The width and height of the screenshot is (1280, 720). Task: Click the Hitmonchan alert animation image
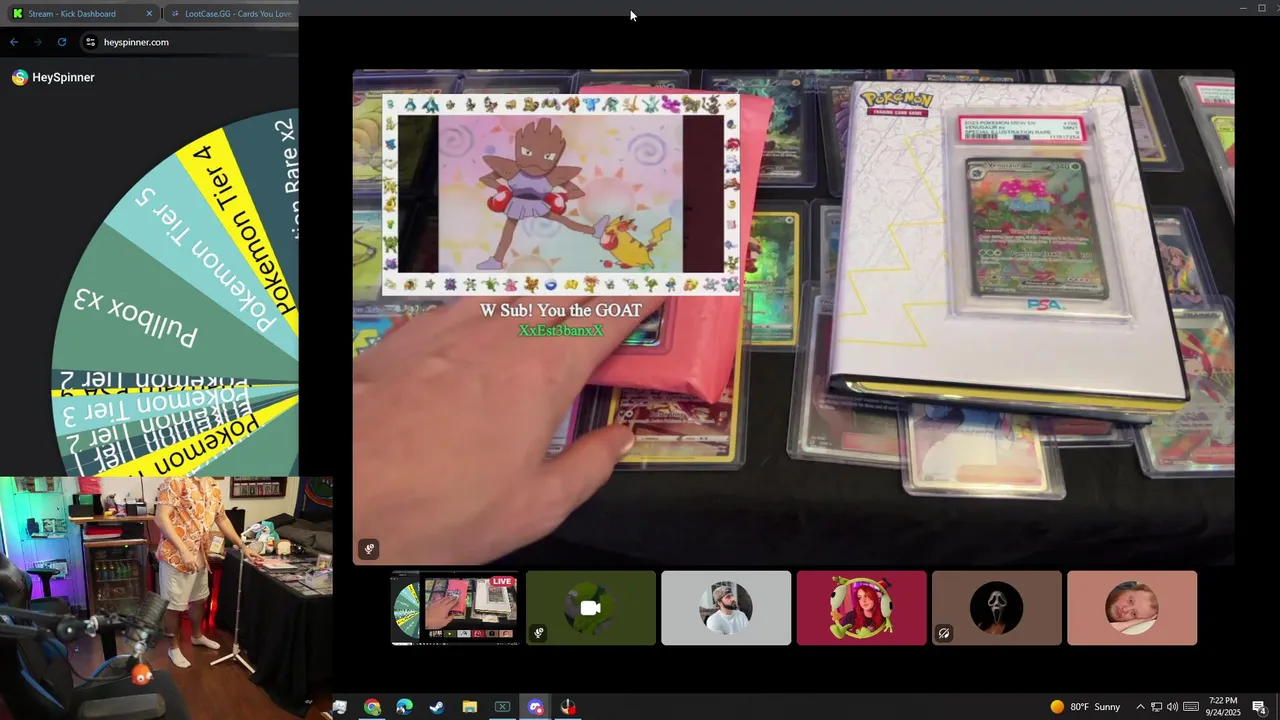pyautogui.click(x=560, y=194)
